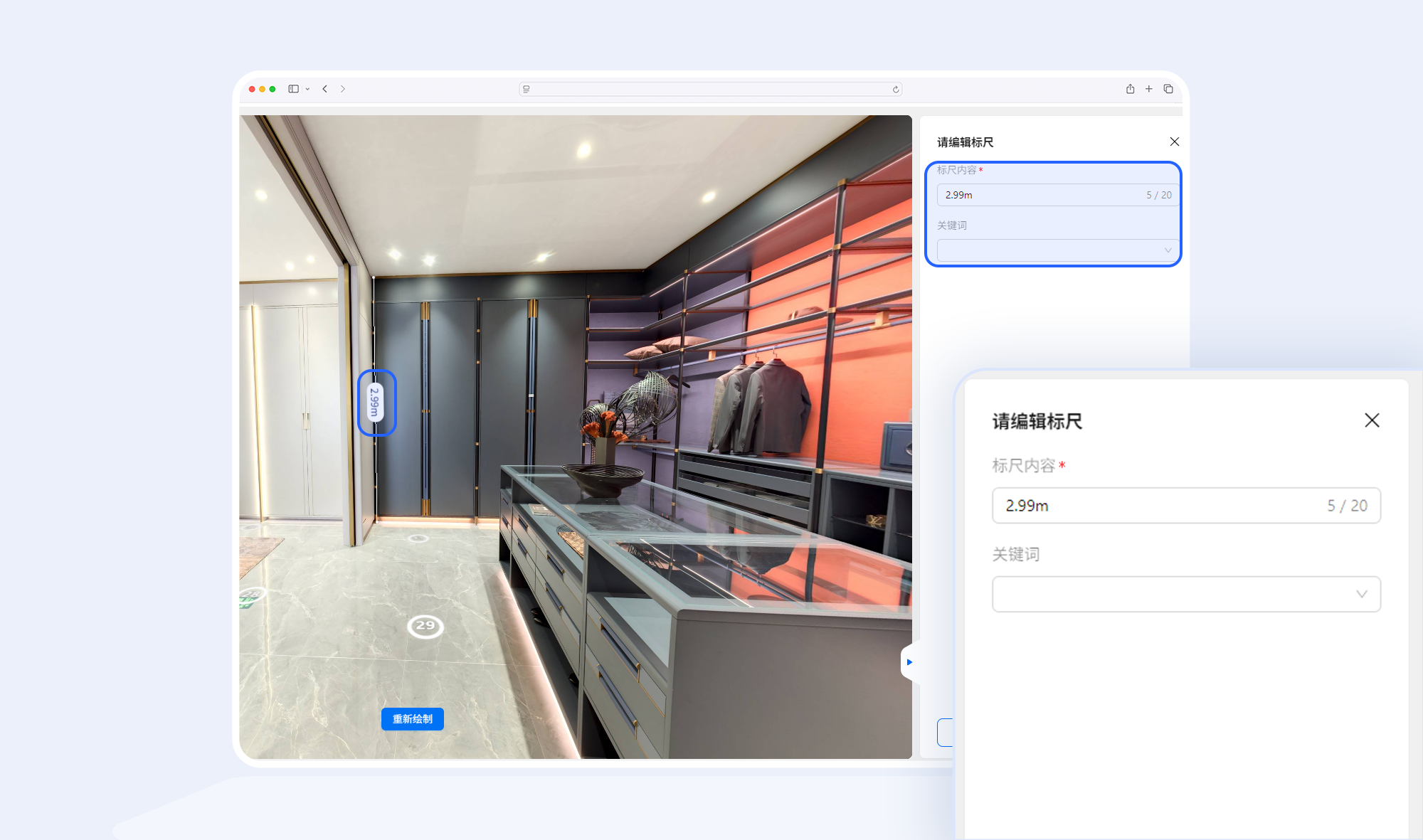Image resolution: width=1423 pixels, height=840 pixels.
Task: Go to the floor hotspot near the wardrobe
Action: tap(418, 538)
